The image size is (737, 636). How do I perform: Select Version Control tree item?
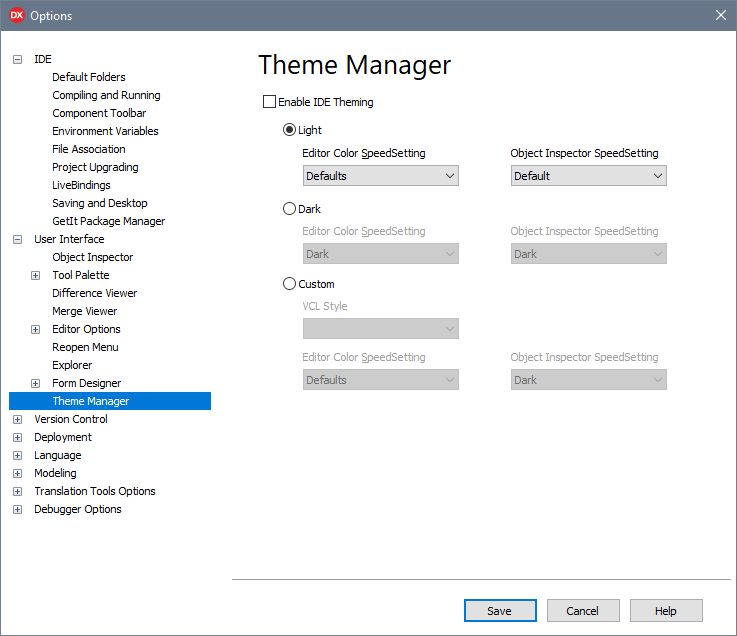coord(71,419)
